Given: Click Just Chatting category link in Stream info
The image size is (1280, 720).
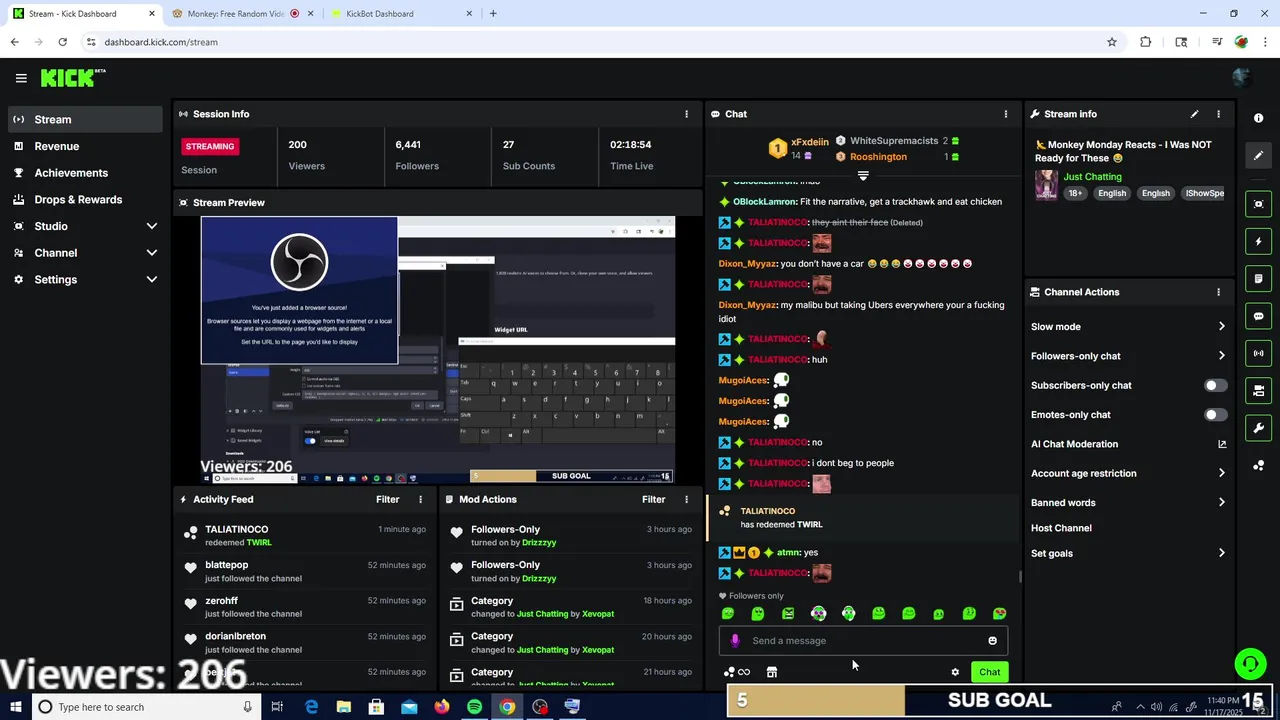Looking at the screenshot, I should (1092, 177).
